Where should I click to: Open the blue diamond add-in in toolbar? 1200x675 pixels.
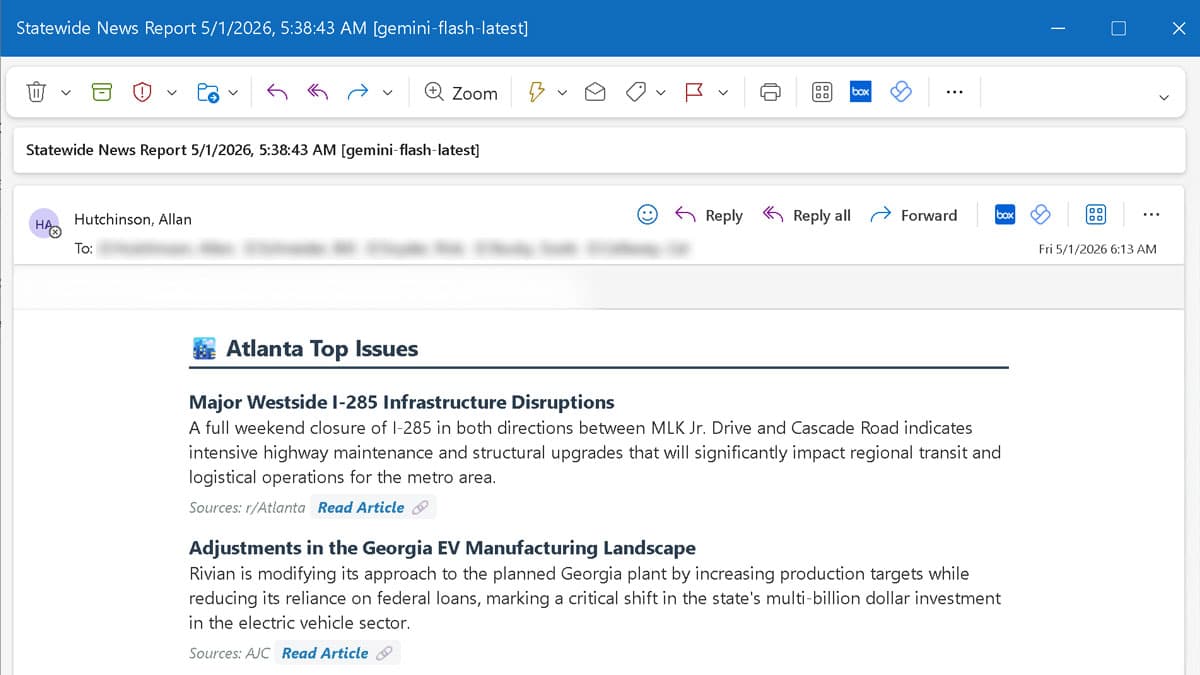point(901,92)
